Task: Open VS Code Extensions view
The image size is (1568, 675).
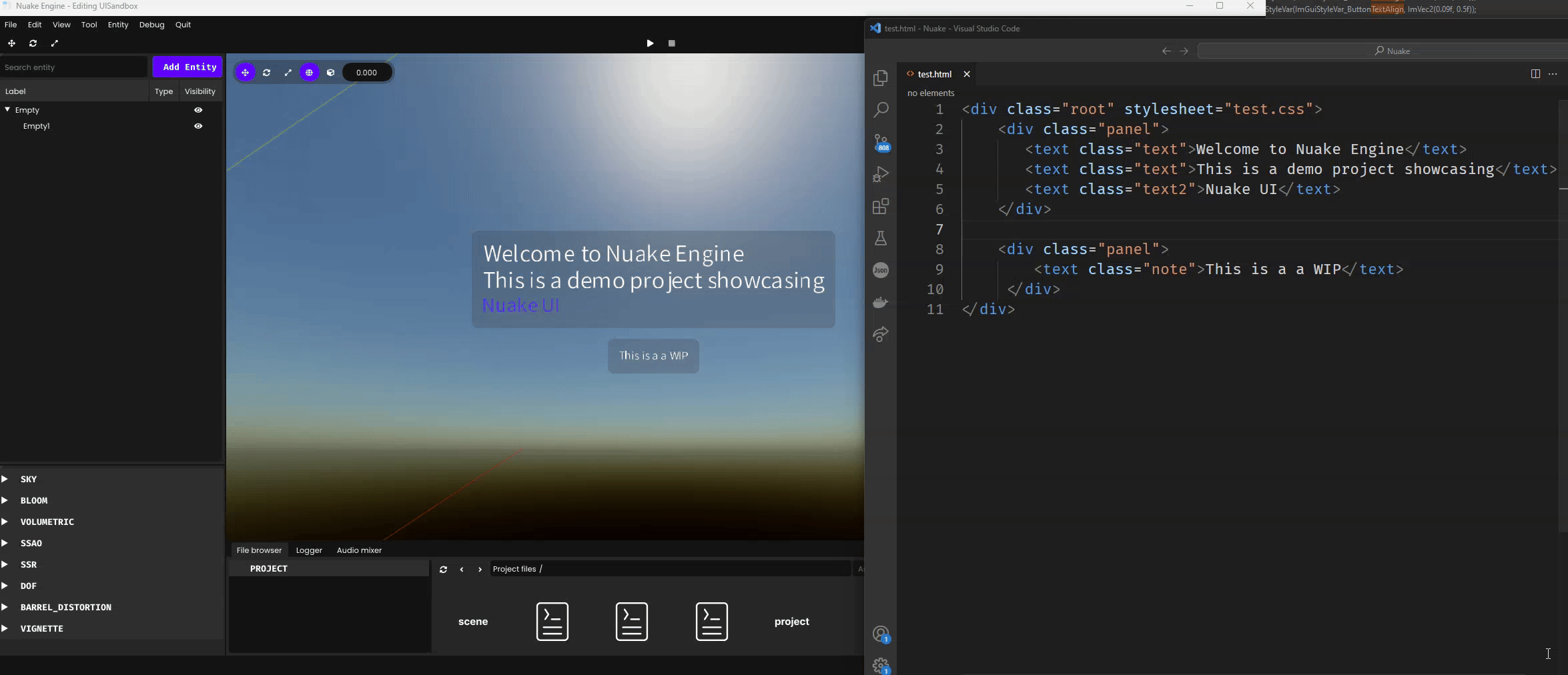Action: click(881, 206)
